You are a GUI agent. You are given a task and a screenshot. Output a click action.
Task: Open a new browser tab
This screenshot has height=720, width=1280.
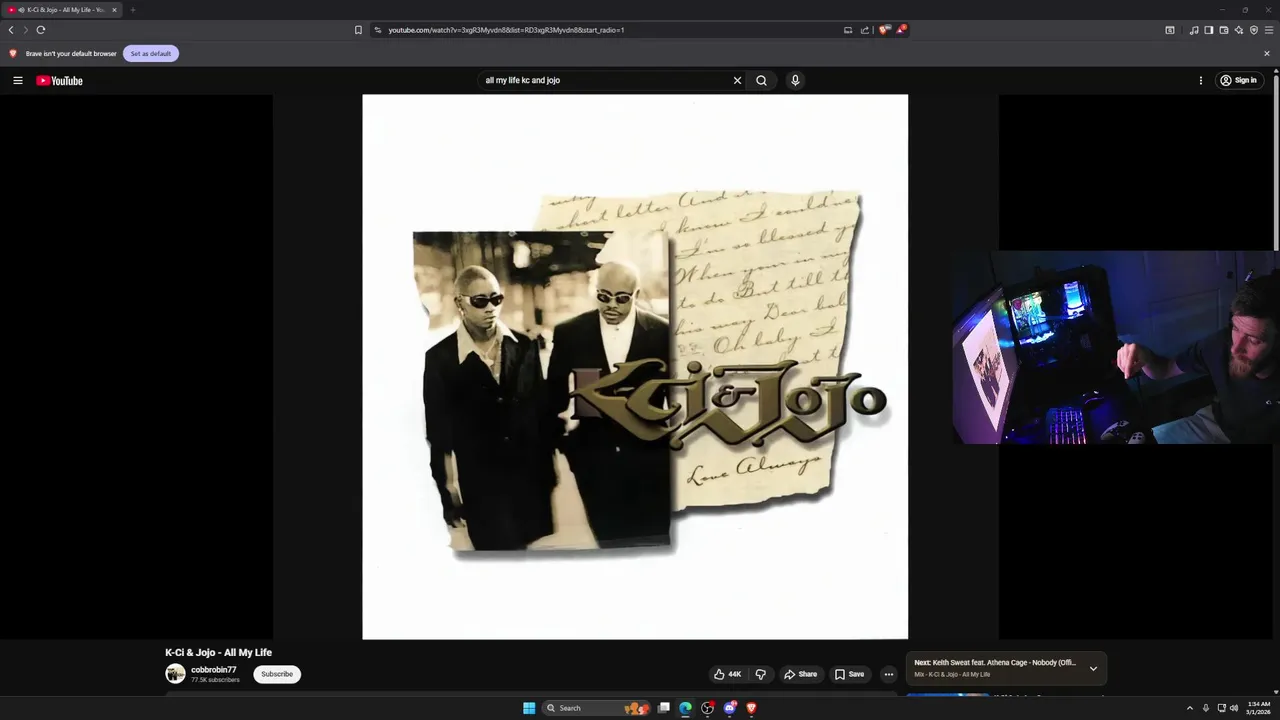[132, 10]
